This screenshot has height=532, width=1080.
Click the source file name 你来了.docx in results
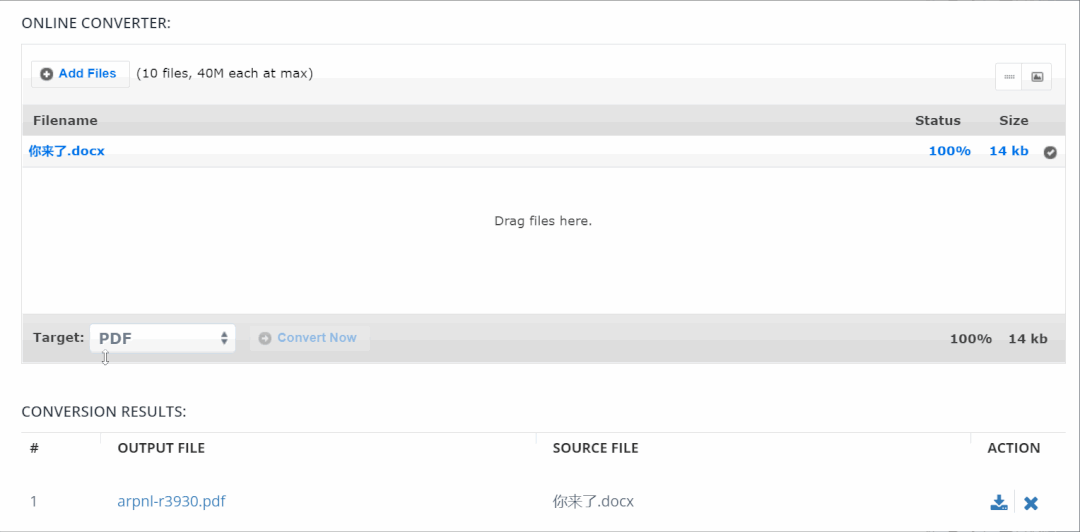[x=593, y=501]
